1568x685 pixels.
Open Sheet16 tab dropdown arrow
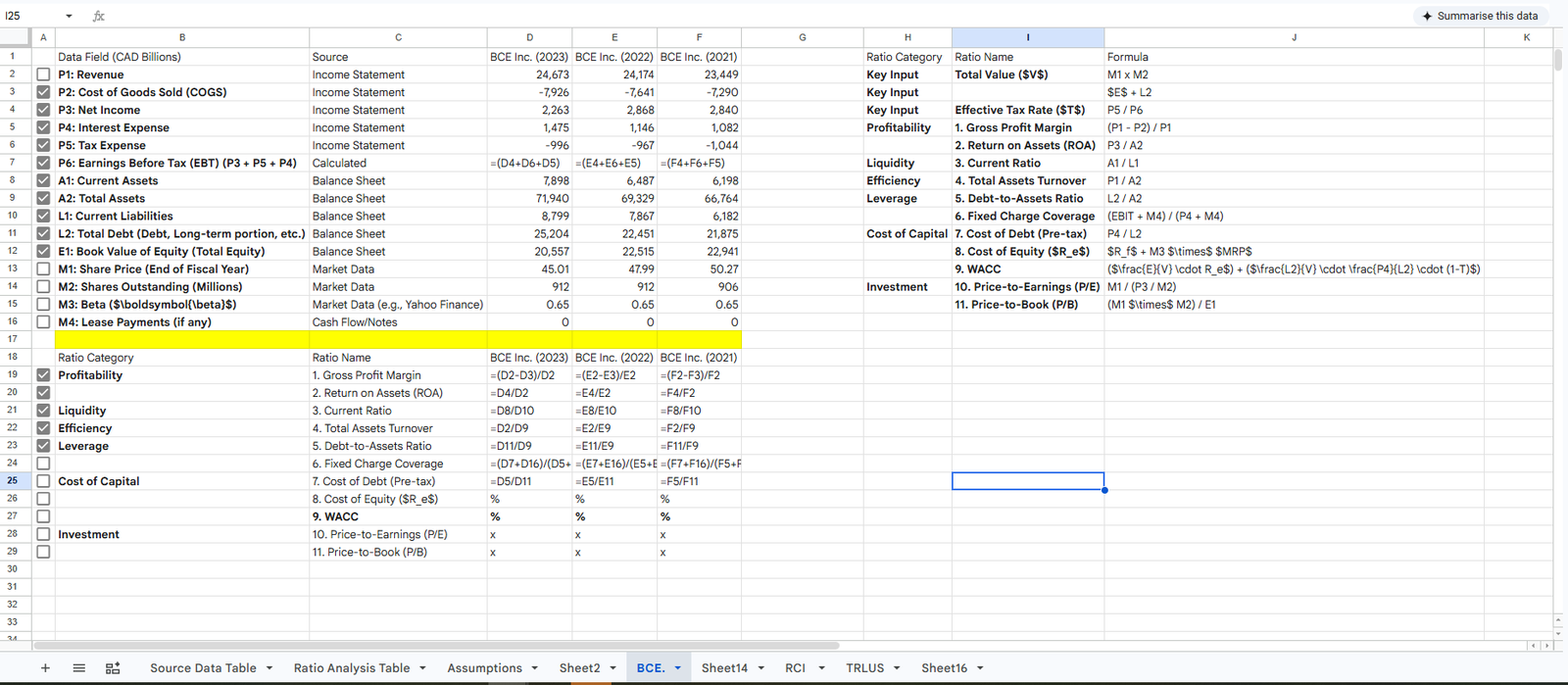[979, 668]
